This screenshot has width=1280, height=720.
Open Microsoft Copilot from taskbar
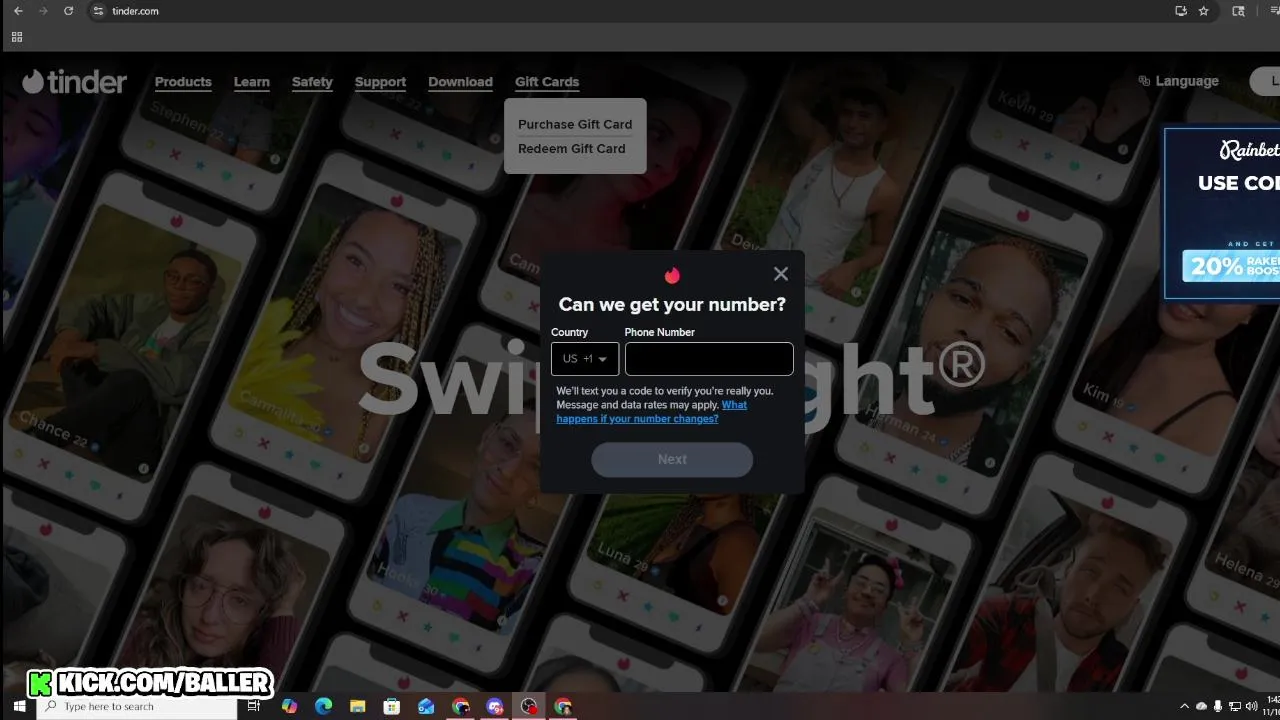point(289,706)
